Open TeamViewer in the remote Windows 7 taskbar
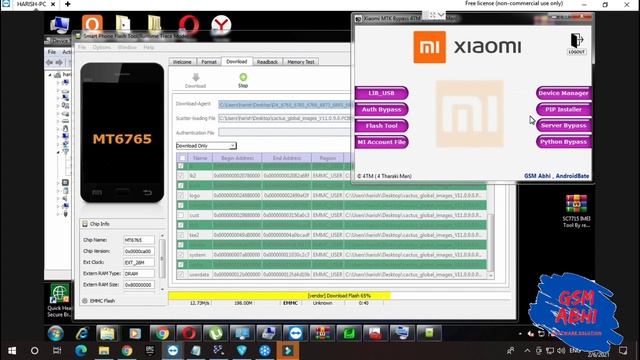The height and width of the screenshot is (360, 640). click(x=295, y=334)
